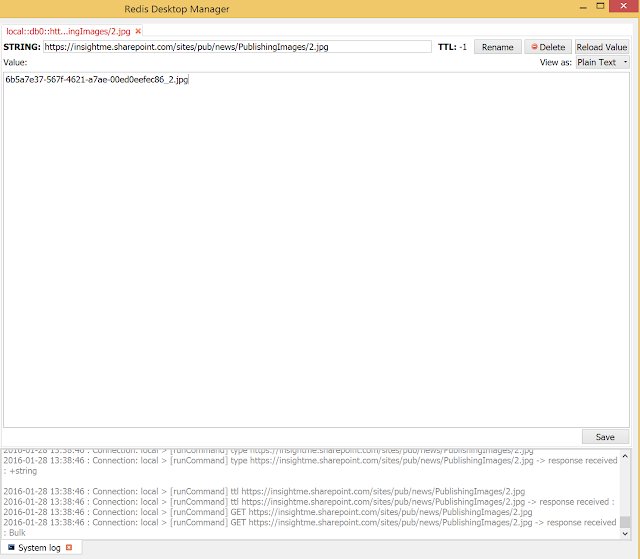Open the View as dropdown arrow

(x=625, y=62)
